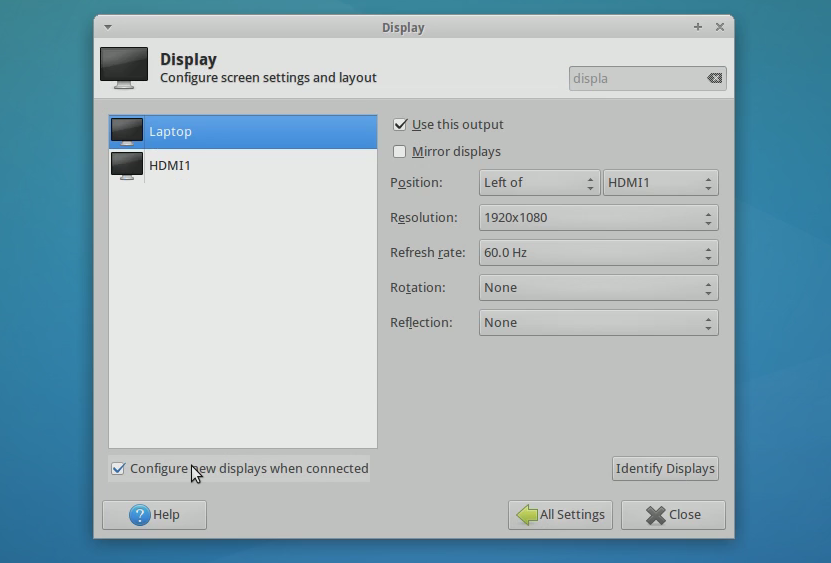The height and width of the screenshot is (563, 831).
Task: Toggle the Use this output checkbox
Action: (x=400, y=125)
